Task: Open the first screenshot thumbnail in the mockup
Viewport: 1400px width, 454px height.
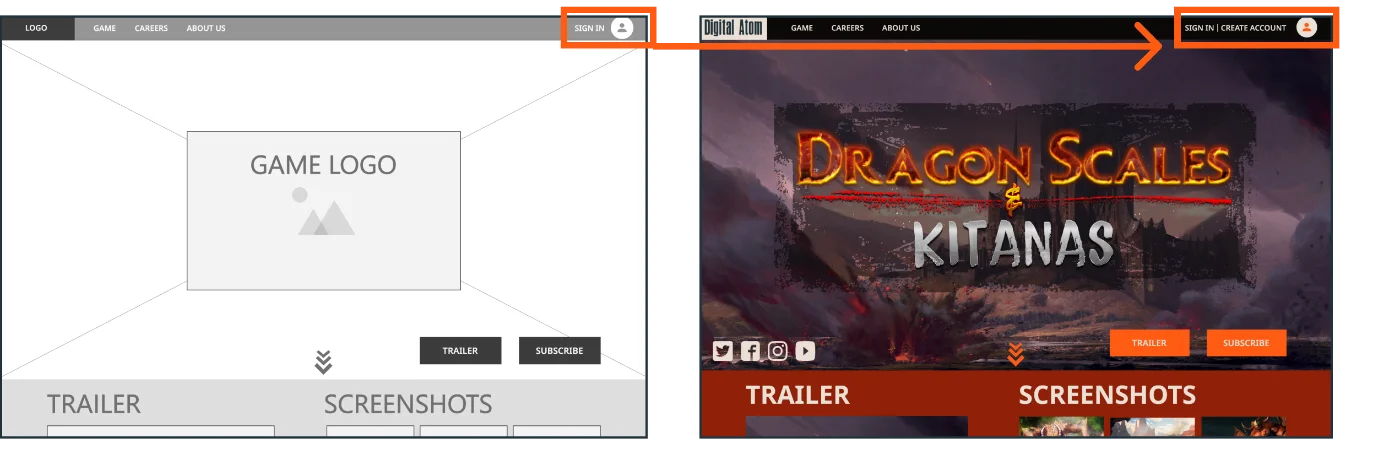Action: coord(1060,427)
